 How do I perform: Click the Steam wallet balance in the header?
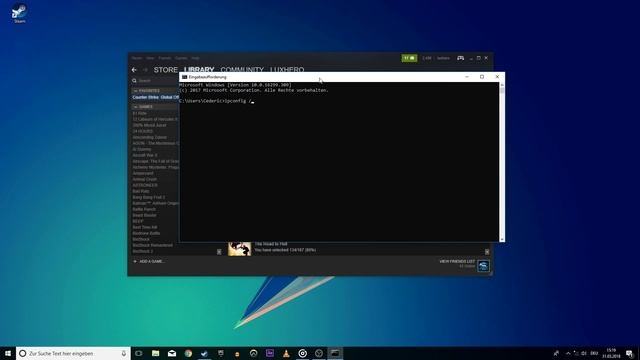pos(427,58)
